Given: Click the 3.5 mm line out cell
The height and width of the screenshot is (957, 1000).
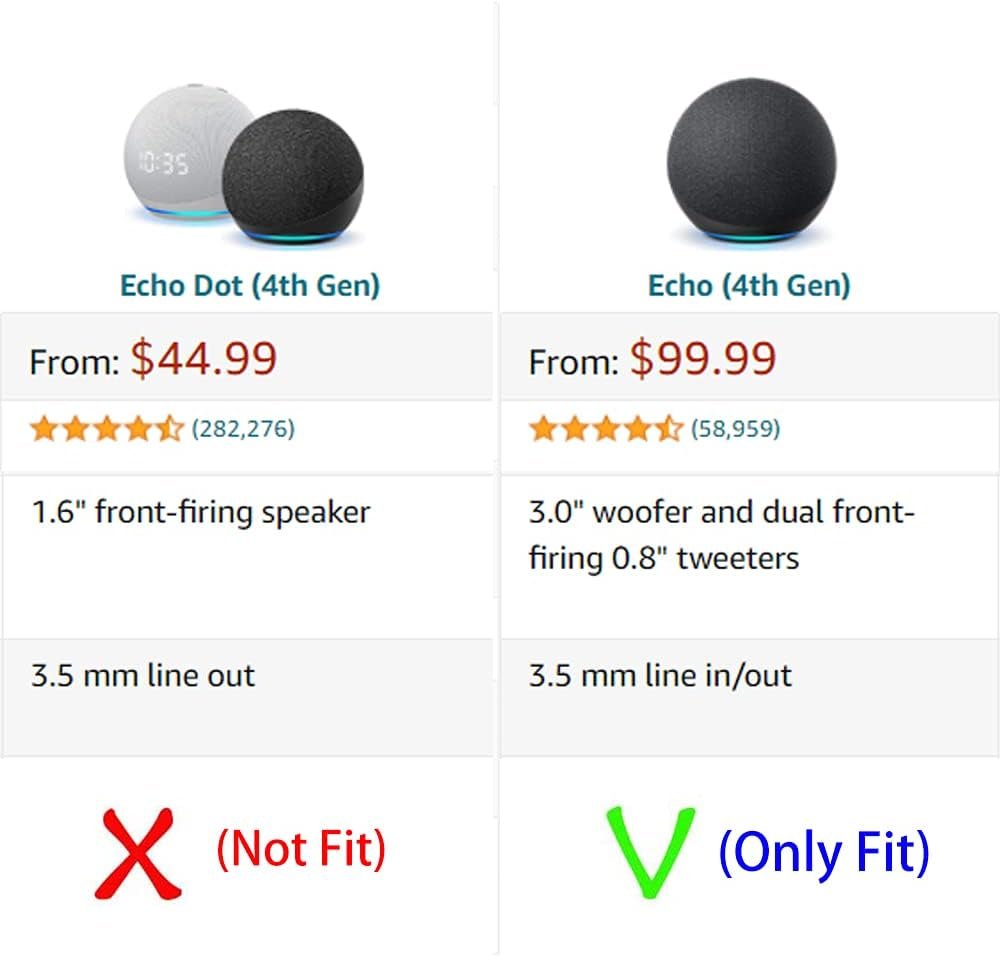Looking at the screenshot, I should [143, 675].
